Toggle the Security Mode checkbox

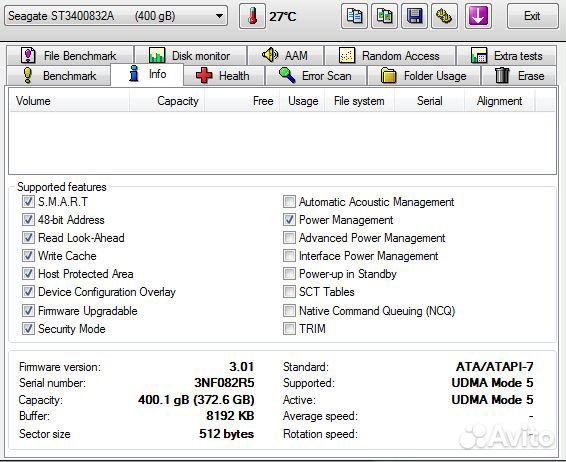pyautogui.click(x=28, y=328)
